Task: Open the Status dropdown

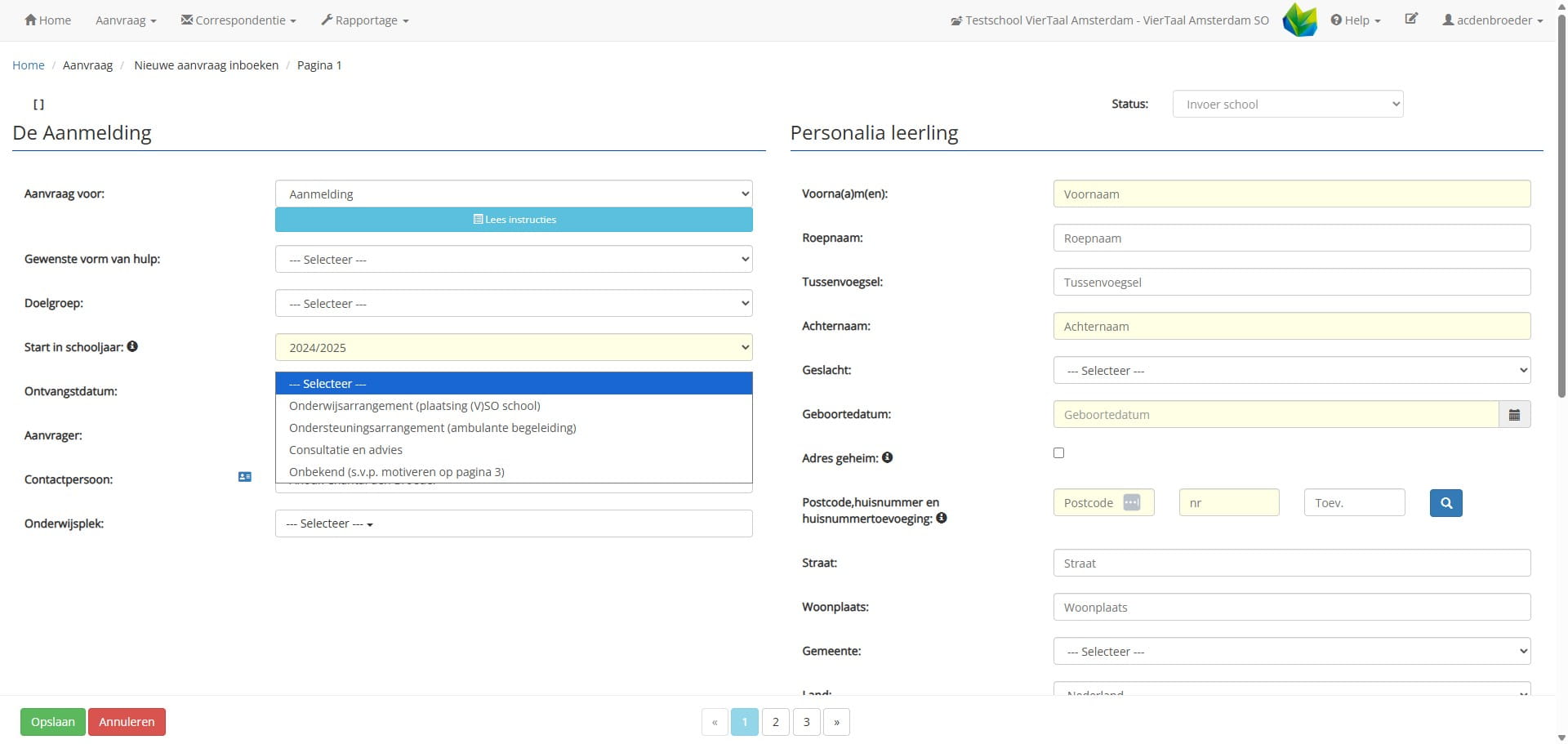Action: 1288,104
